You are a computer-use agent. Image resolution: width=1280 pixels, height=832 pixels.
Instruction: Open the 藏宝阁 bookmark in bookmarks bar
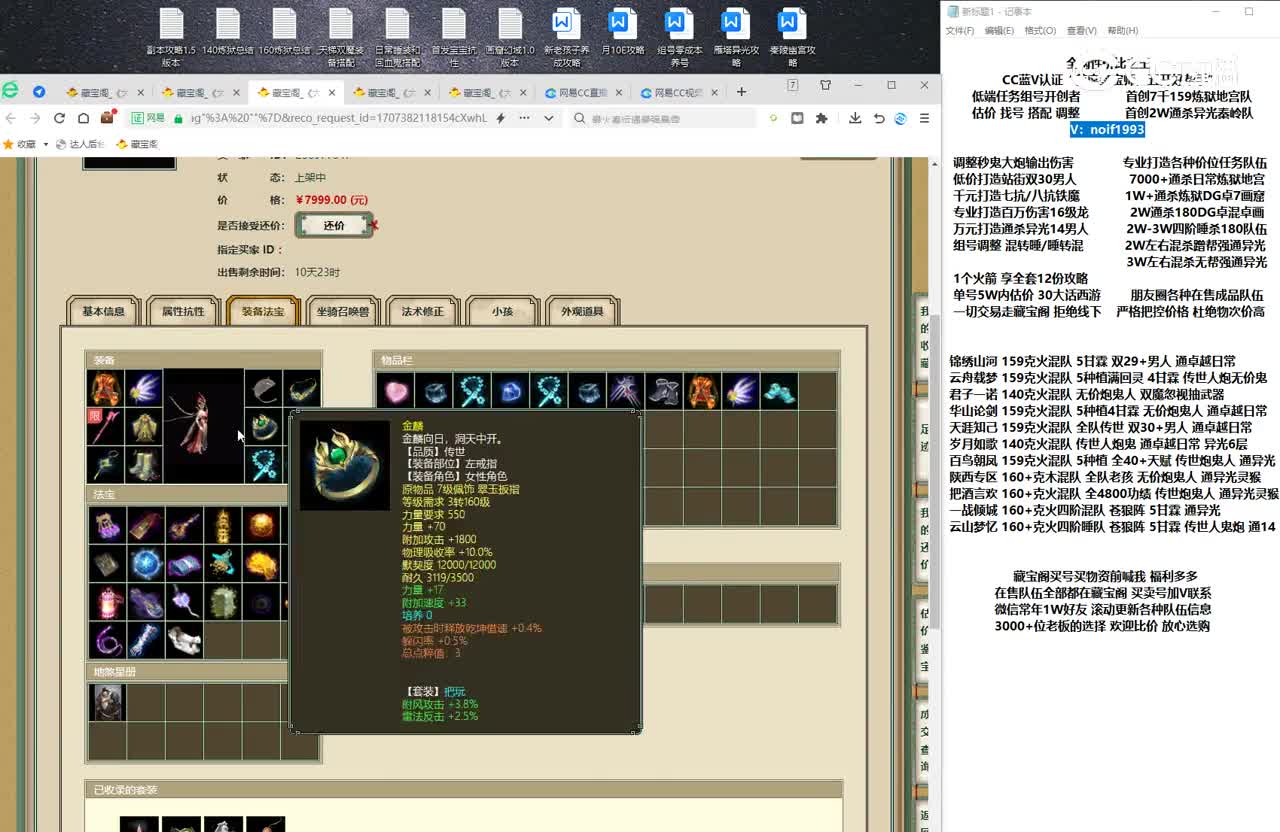[x=136, y=144]
